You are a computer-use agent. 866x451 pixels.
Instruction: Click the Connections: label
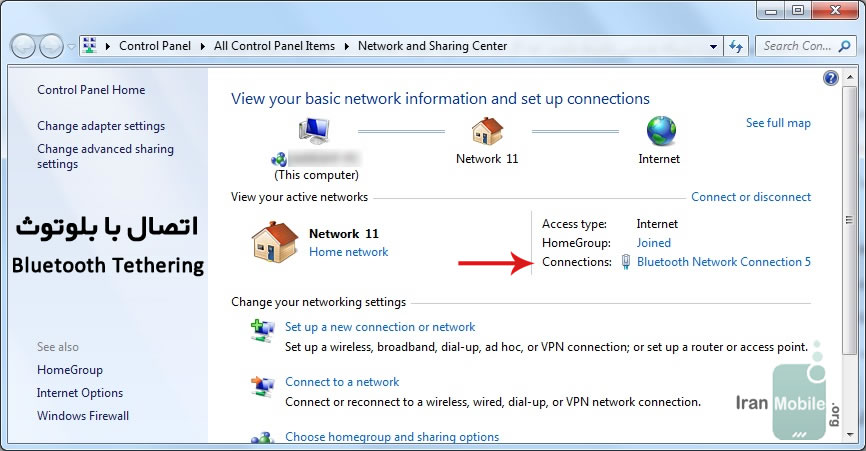pyautogui.click(x=577, y=262)
